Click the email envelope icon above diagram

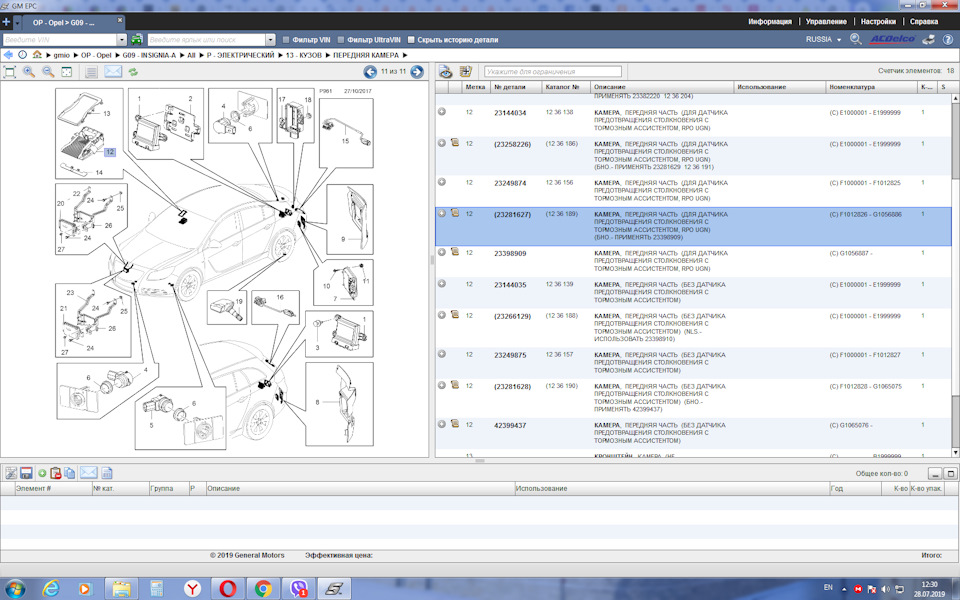click(x=113, y=72)
